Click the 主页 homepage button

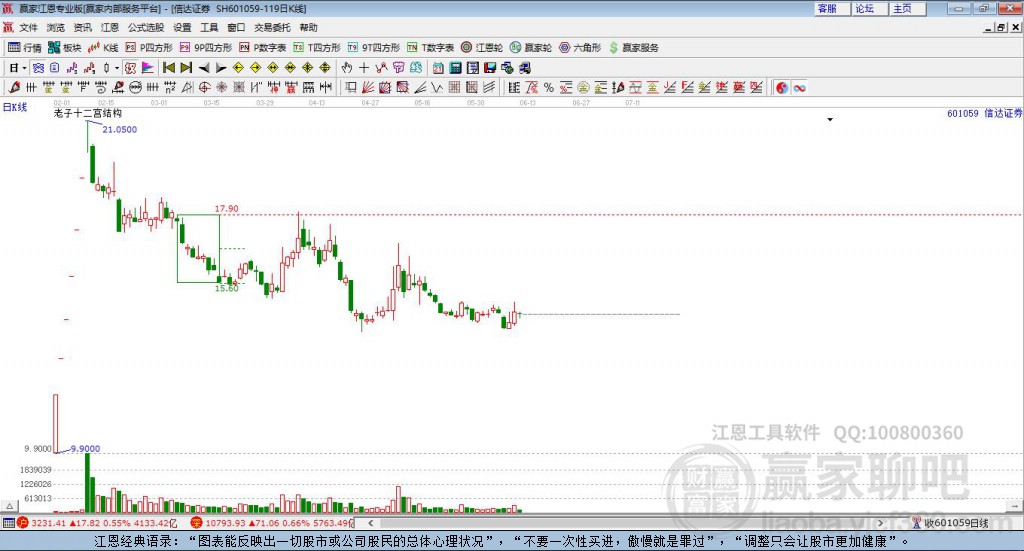[908, 8]
